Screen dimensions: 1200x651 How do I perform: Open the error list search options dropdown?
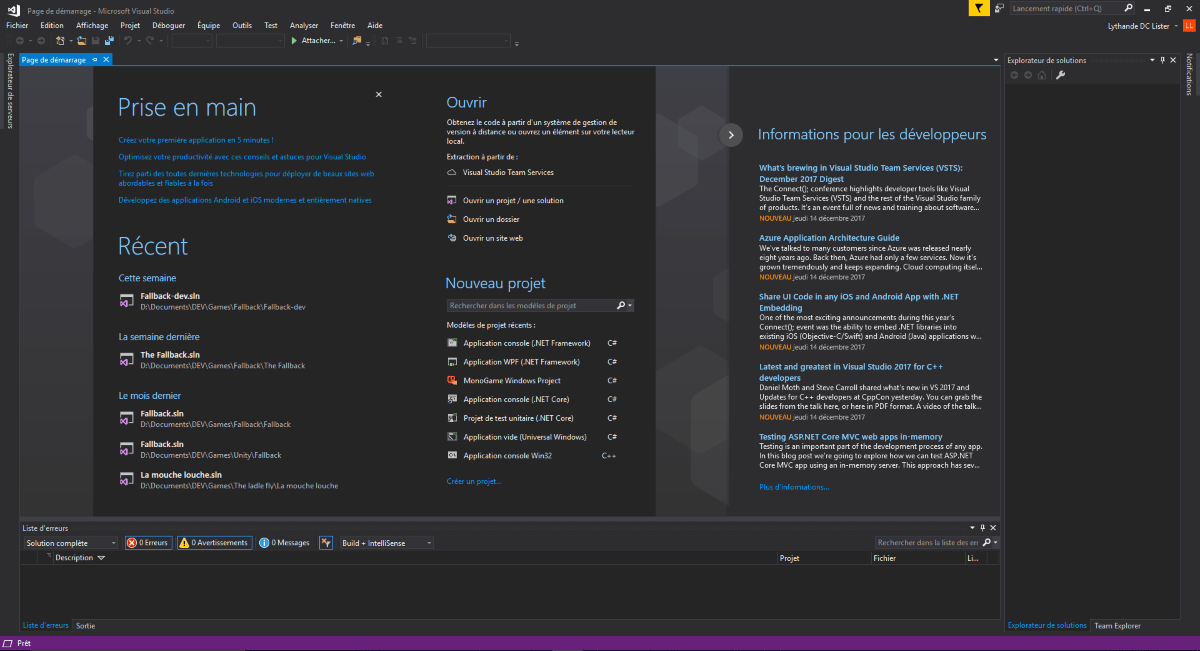[x=996, y=543]
